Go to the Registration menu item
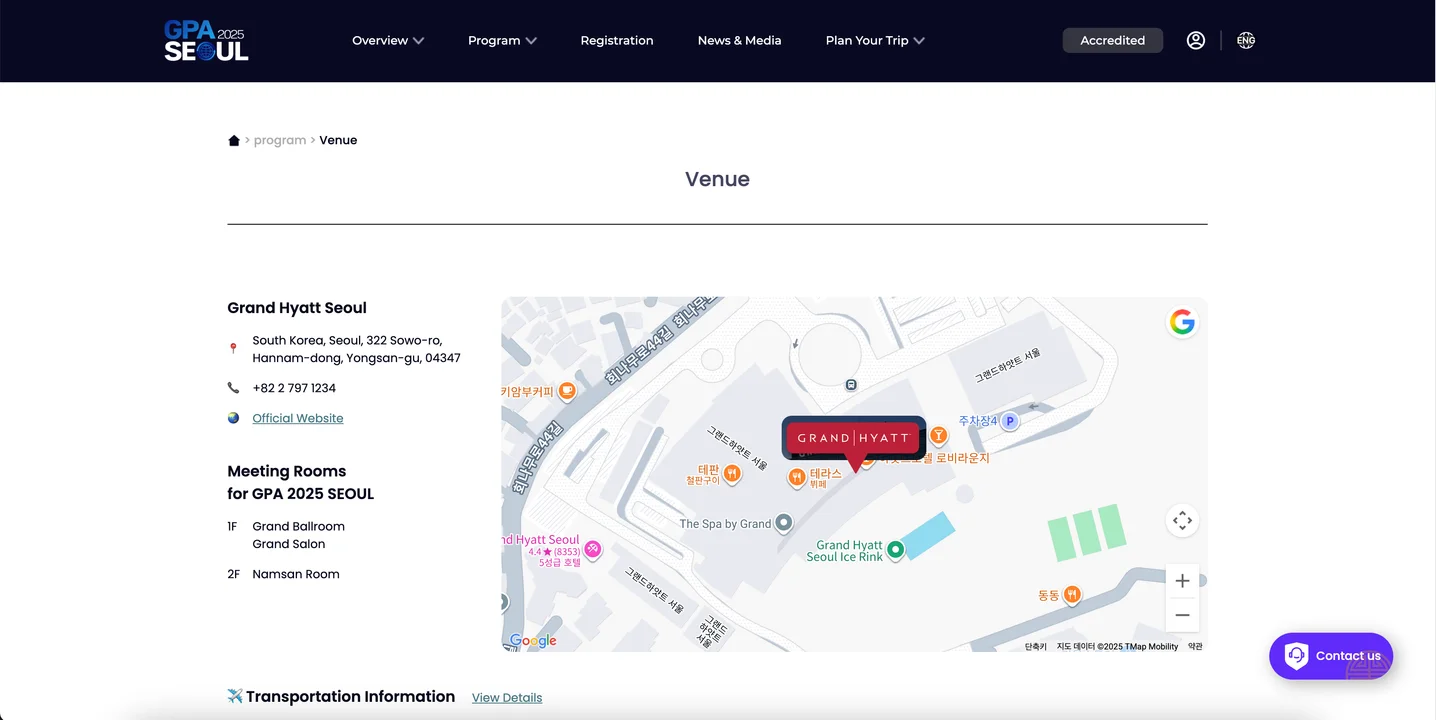Screen dimensions: 1436x720 (617, 40)
